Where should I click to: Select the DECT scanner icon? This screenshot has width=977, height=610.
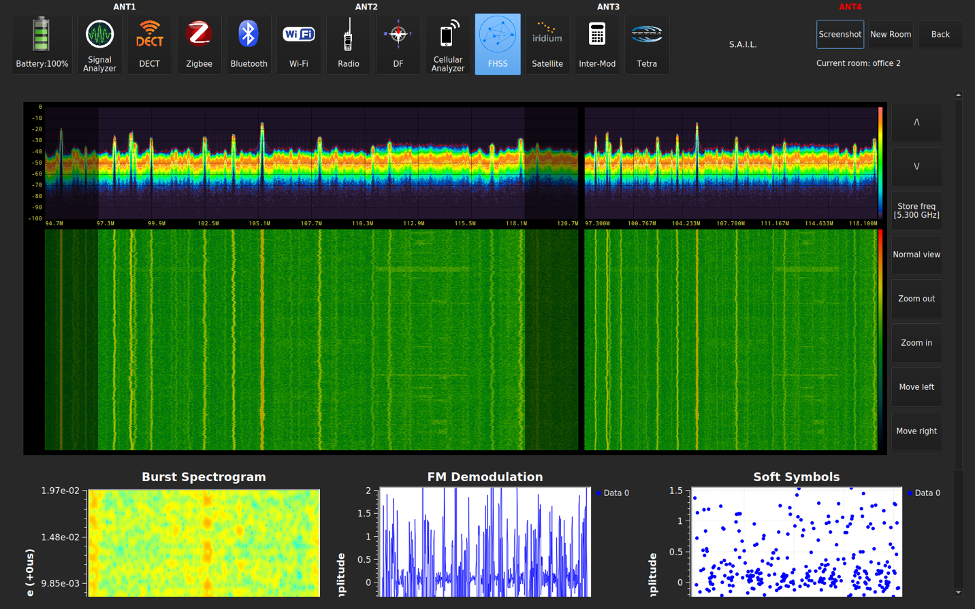149,45
